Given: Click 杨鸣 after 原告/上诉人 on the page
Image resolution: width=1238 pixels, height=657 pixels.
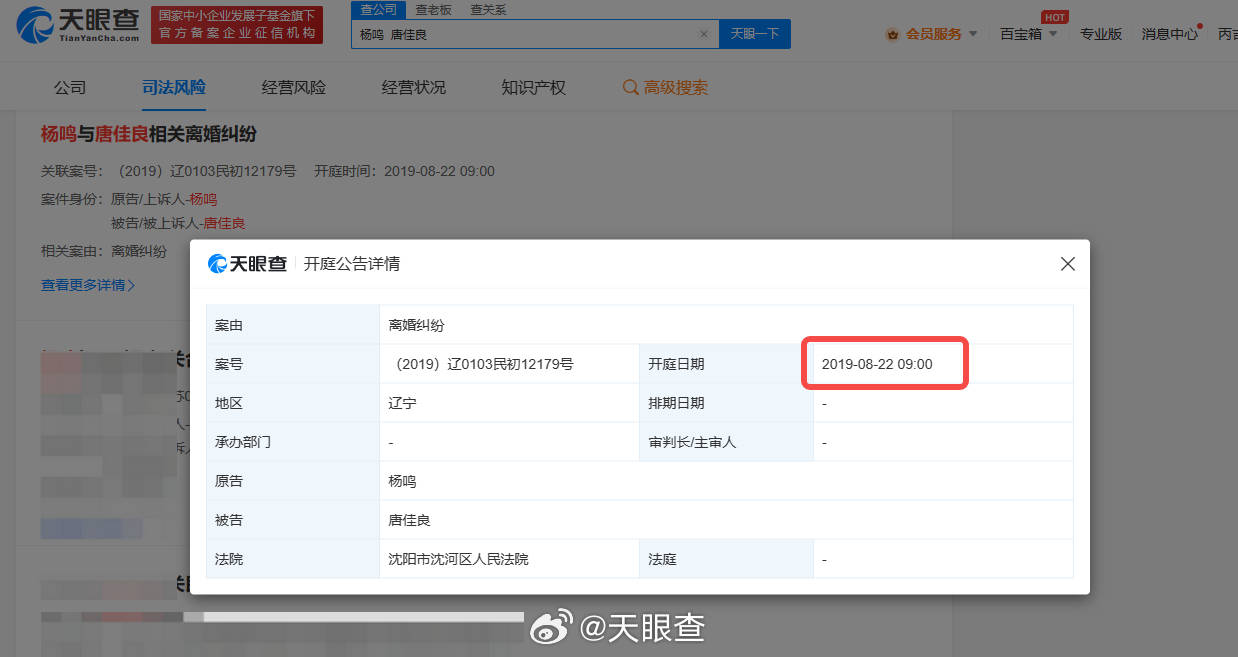Looking at the screenshot, I should click(x=203, y=199).
